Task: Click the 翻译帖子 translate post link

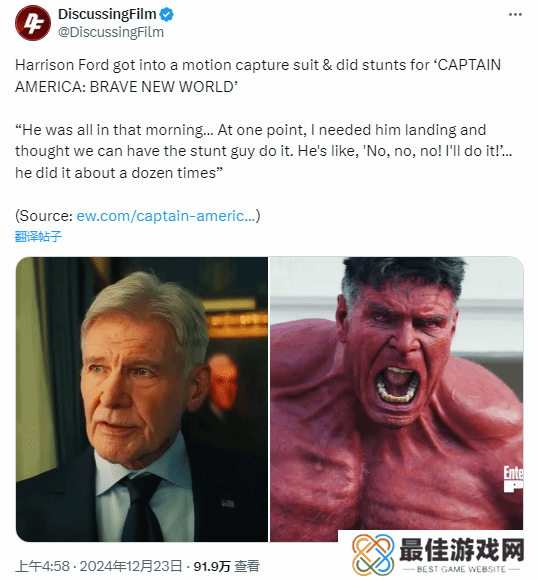Action: 38,236
